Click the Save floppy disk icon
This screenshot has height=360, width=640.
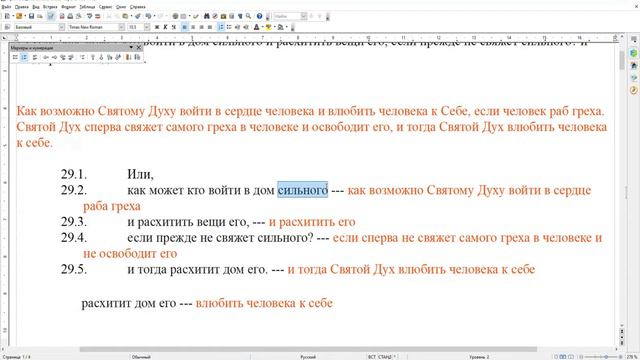tap(31, 16)
